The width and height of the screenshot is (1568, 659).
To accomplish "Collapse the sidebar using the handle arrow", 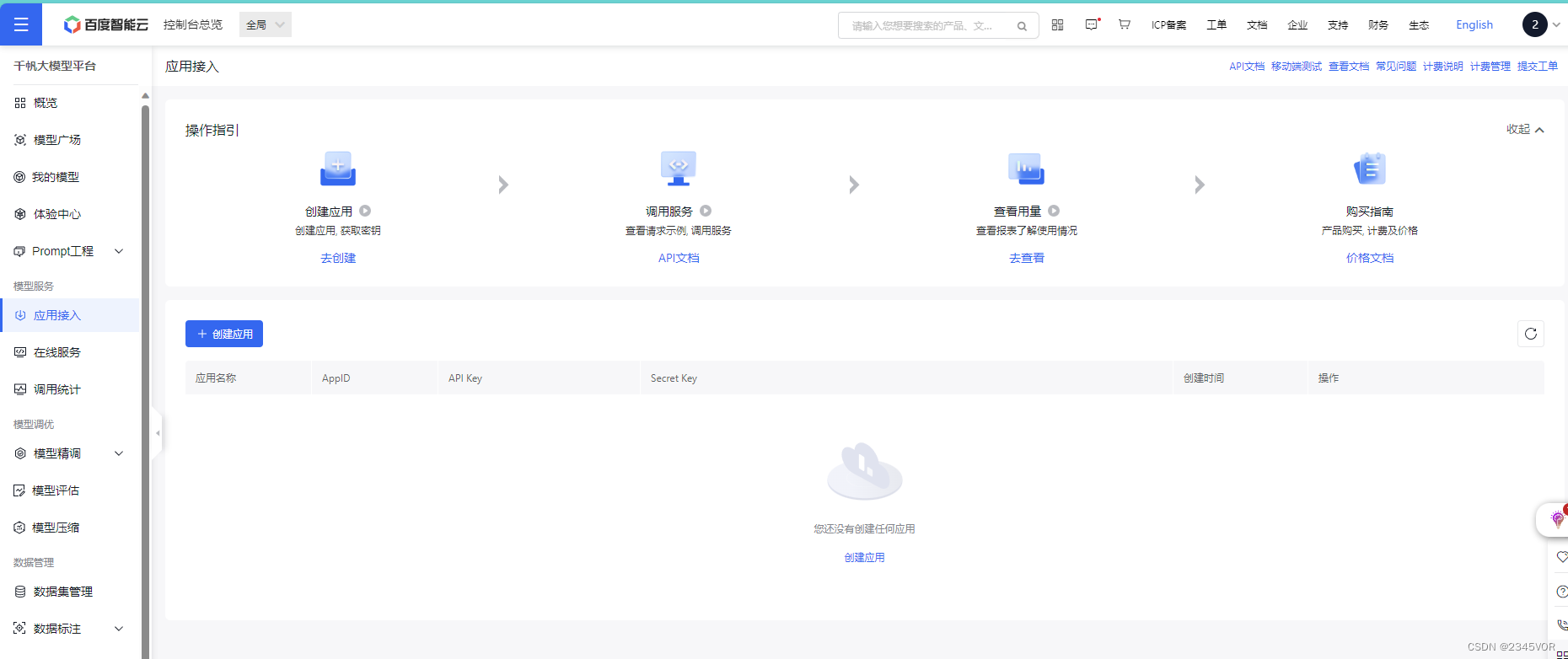I will point(157,433).
